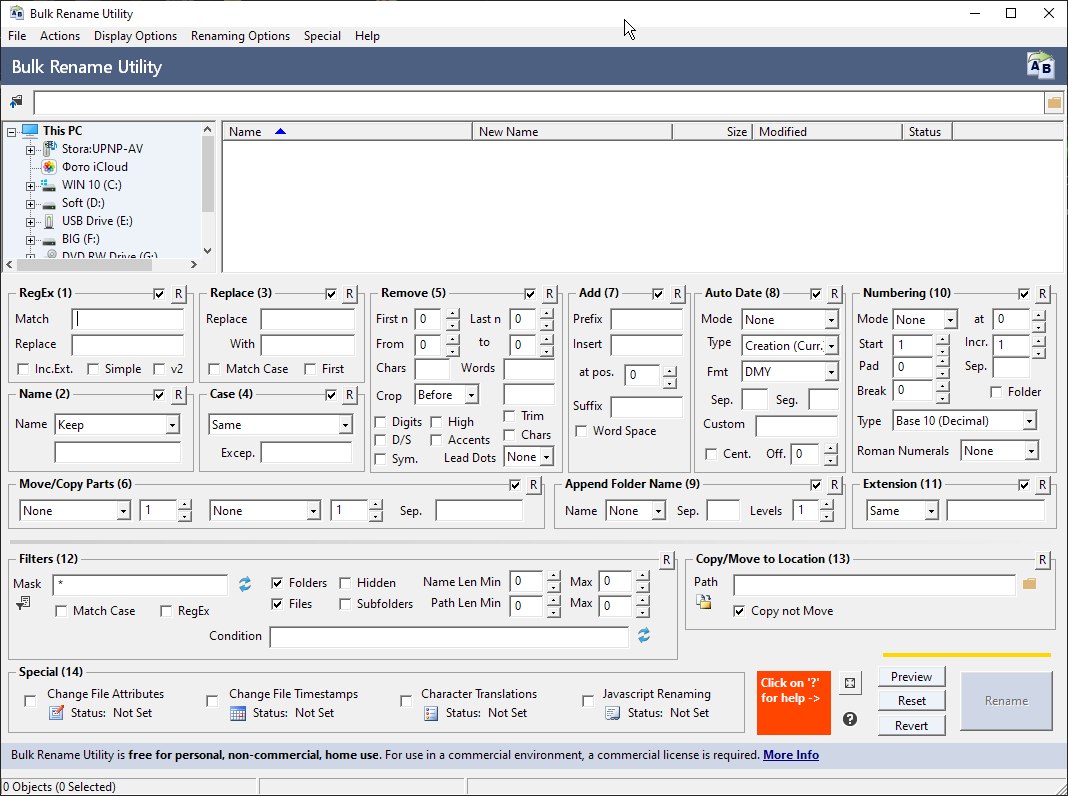Viewport: 1068px width, 796px height.
Task: Open Roman Numerals dropdown
Action: (x=999, y=451)
